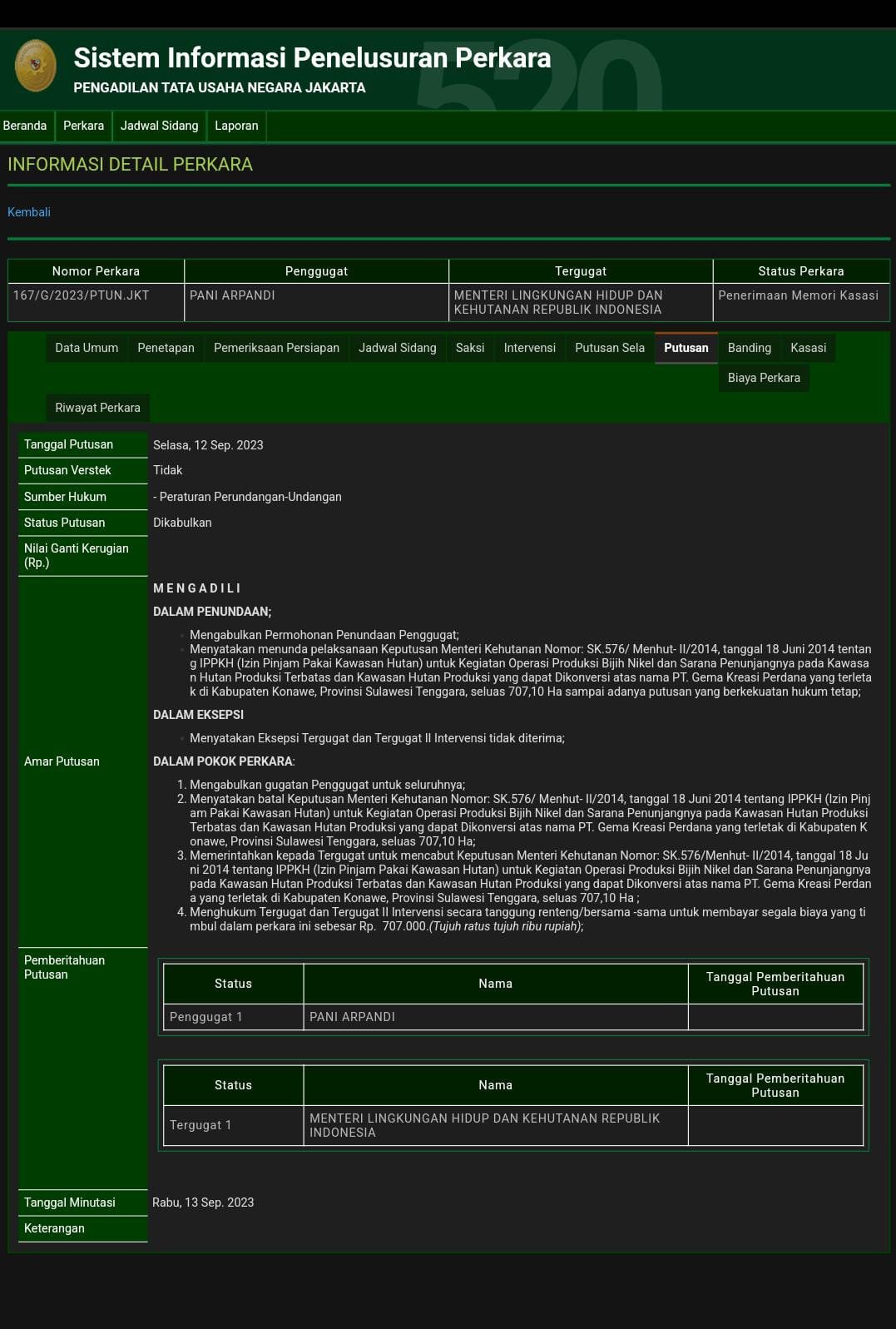Click case number 167/G/2023/PTUN.JKT
896x1329 pixels.
[x=82, y=295]
